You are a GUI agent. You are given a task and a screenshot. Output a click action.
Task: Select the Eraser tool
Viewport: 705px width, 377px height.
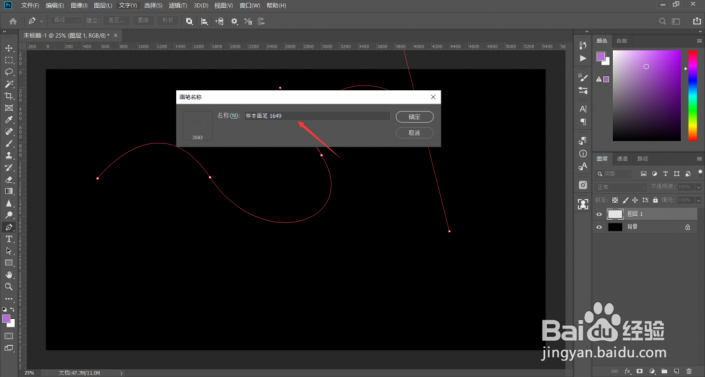[9, 180]
